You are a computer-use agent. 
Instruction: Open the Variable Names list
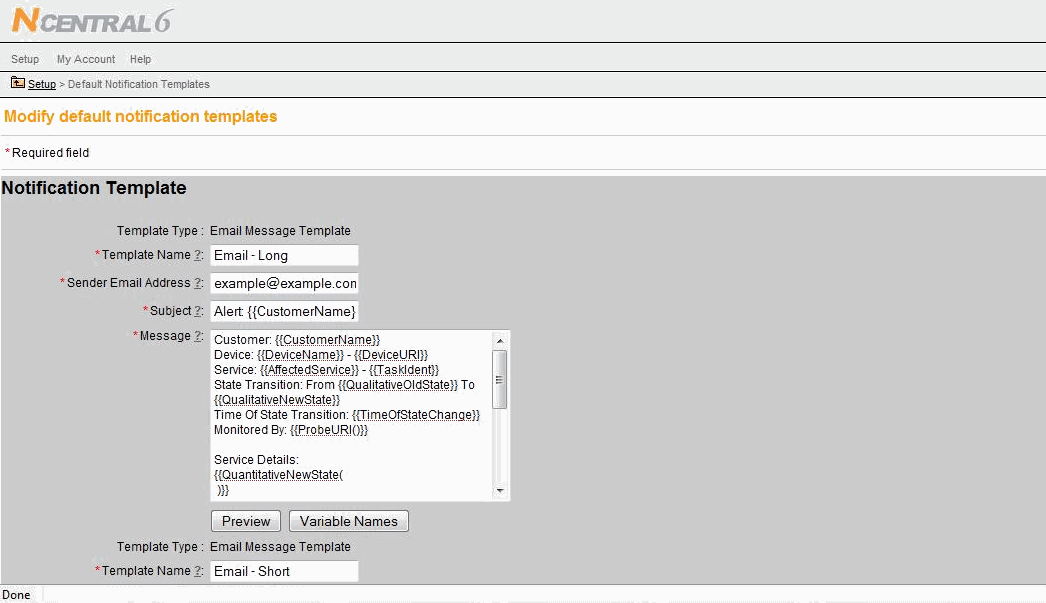tap(348, 521)
